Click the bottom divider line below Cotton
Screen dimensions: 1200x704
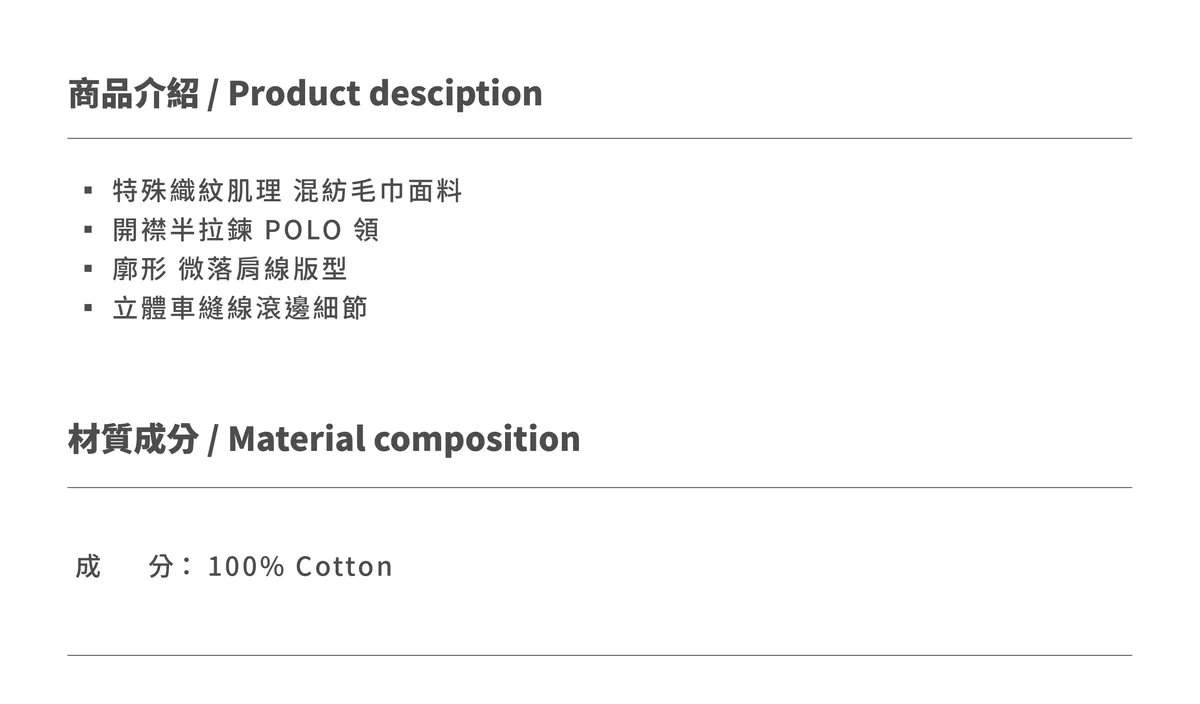click(x=600, y=655)
